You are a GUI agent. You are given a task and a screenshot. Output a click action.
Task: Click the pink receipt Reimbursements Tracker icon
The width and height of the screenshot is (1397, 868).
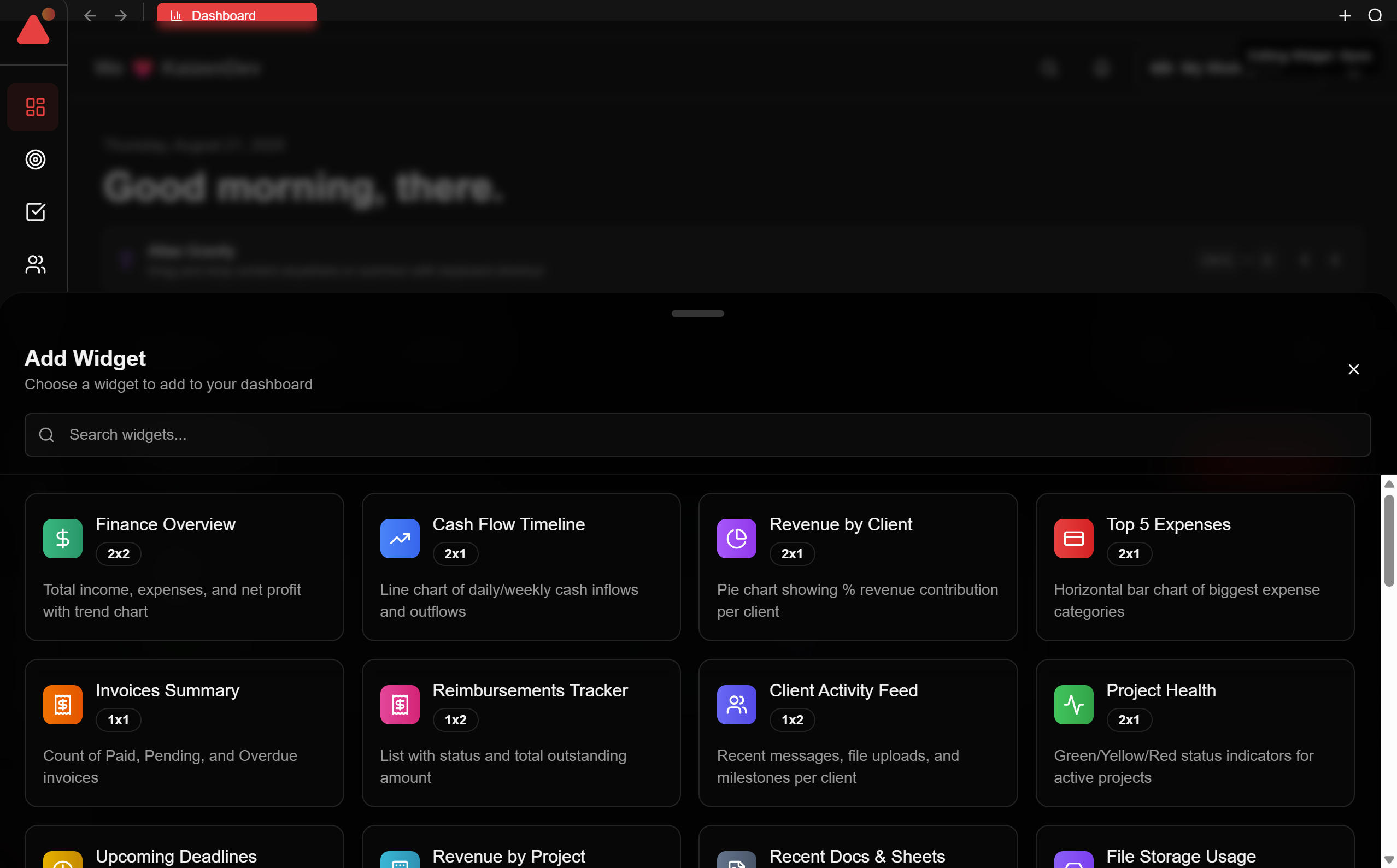[x=400, y=704]
